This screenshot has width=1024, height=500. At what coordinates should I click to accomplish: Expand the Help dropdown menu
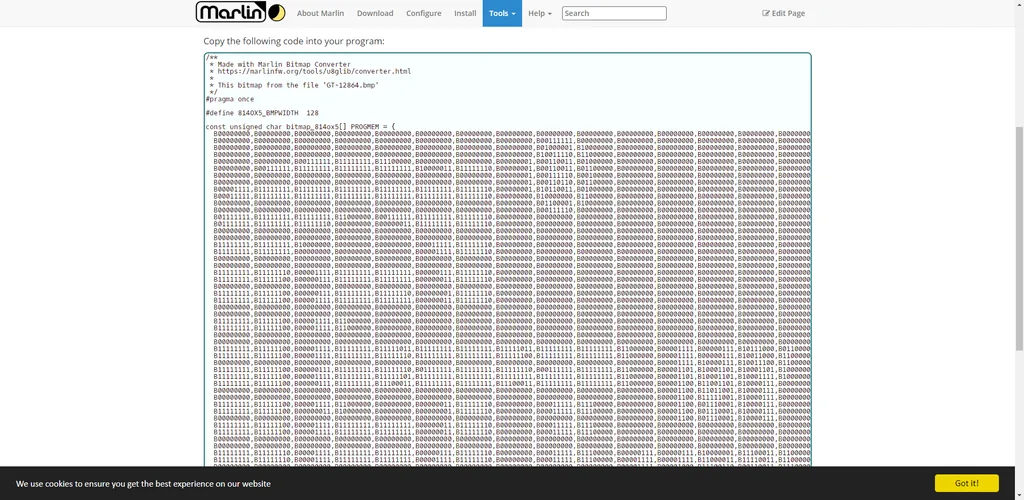[x=539, y=13]
